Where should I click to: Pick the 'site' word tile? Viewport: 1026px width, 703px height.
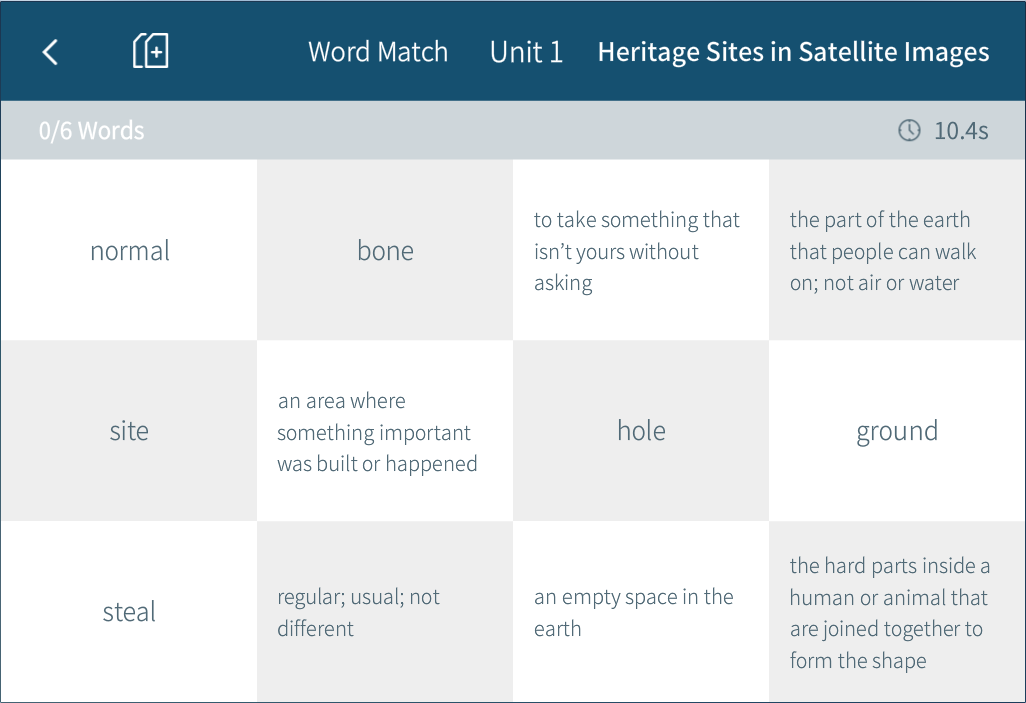[129, 431]
